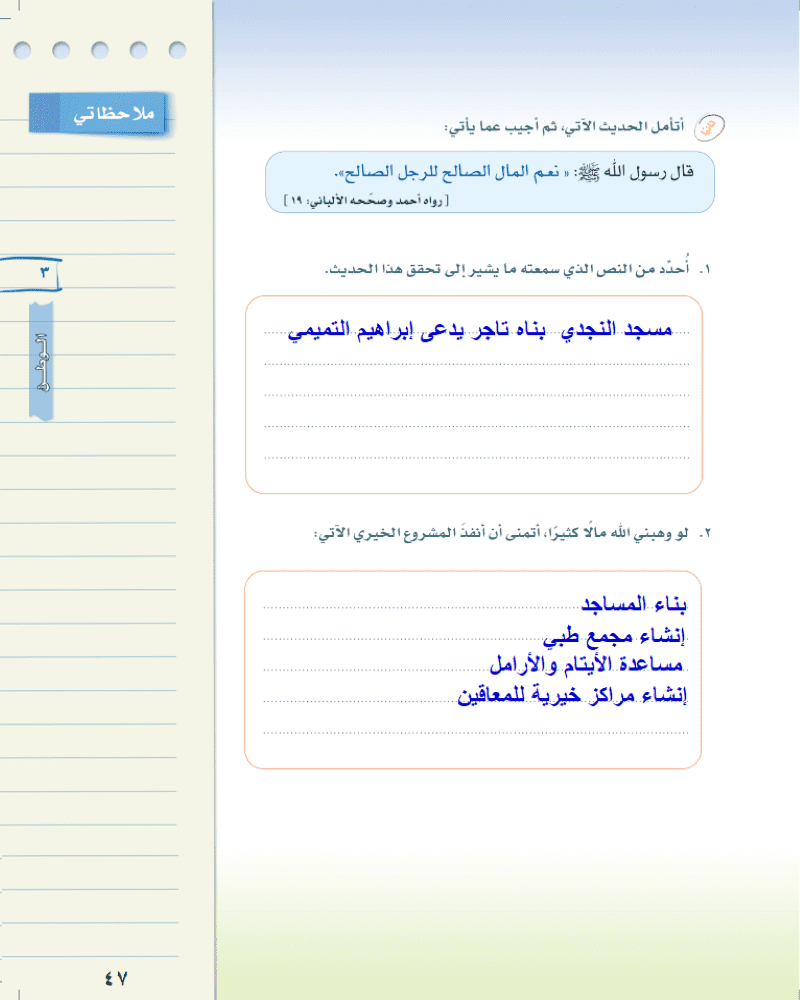The width and height of the screenshot is (800, 1000).
Task: Click the unit number '٣' tab
Action: point(30,274)
